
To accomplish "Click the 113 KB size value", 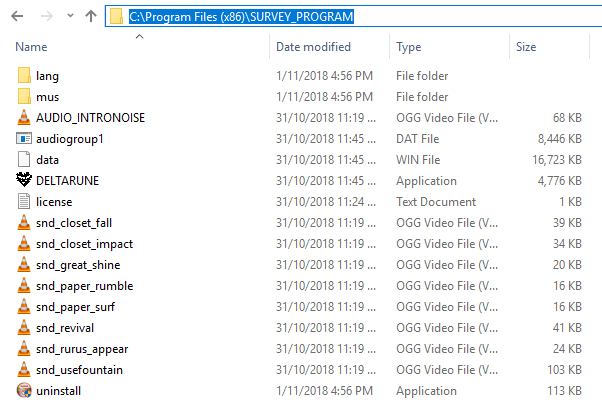I will click(564, 391).
